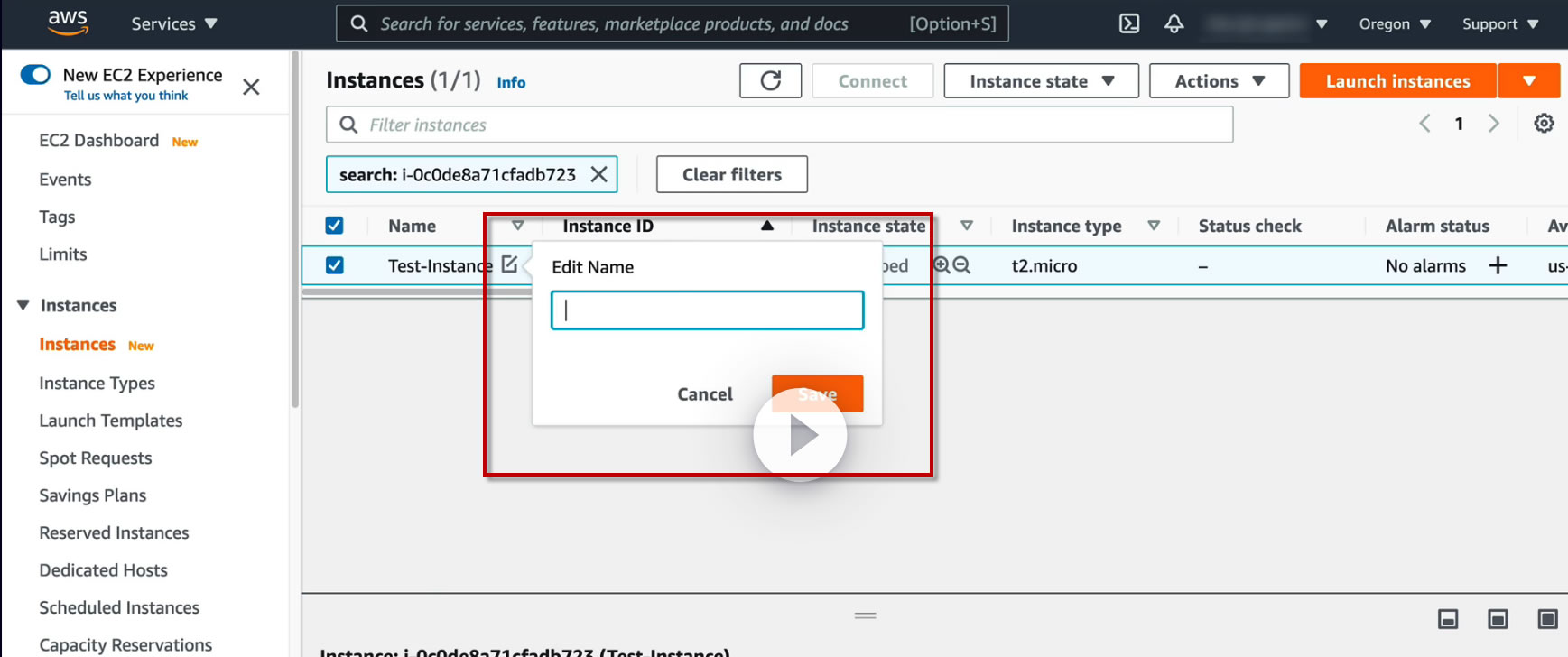Uncheck the Test-Instance row checkbox
1568x657 pixels.
point(334,265)
